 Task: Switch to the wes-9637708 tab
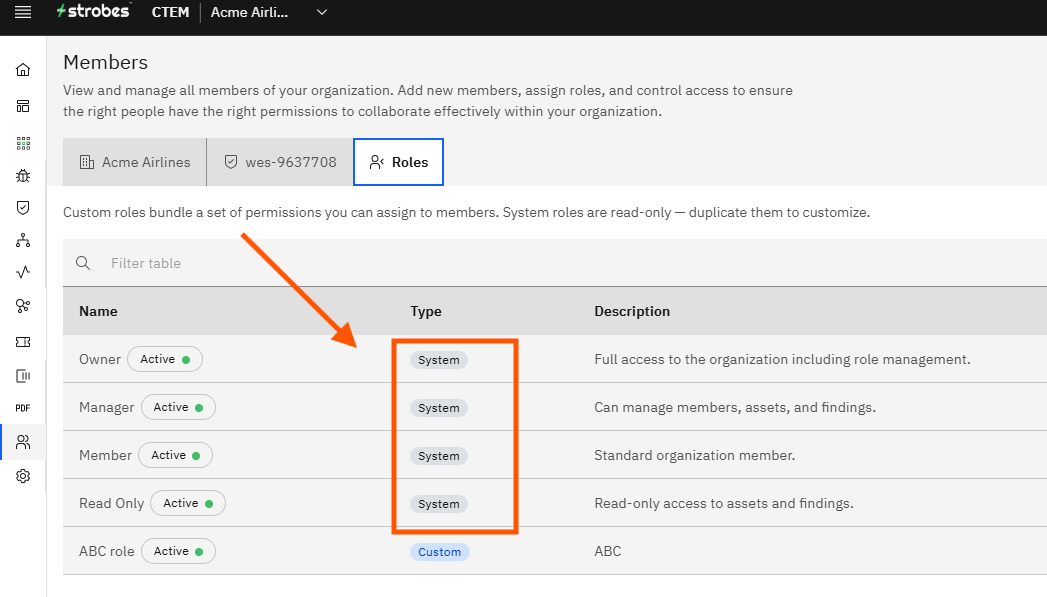point(280,162)
